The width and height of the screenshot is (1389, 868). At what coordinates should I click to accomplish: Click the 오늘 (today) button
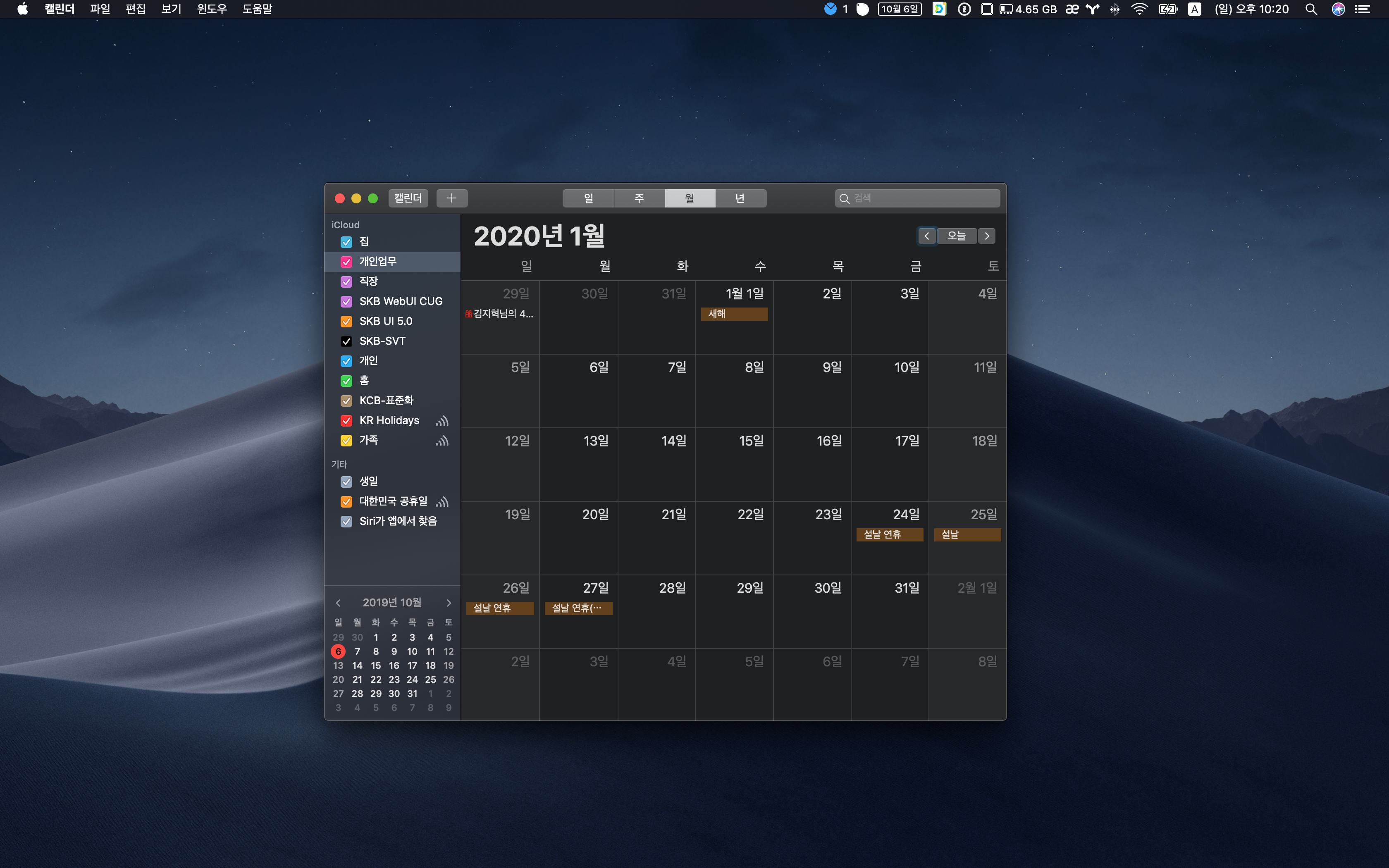pos(956,236)
